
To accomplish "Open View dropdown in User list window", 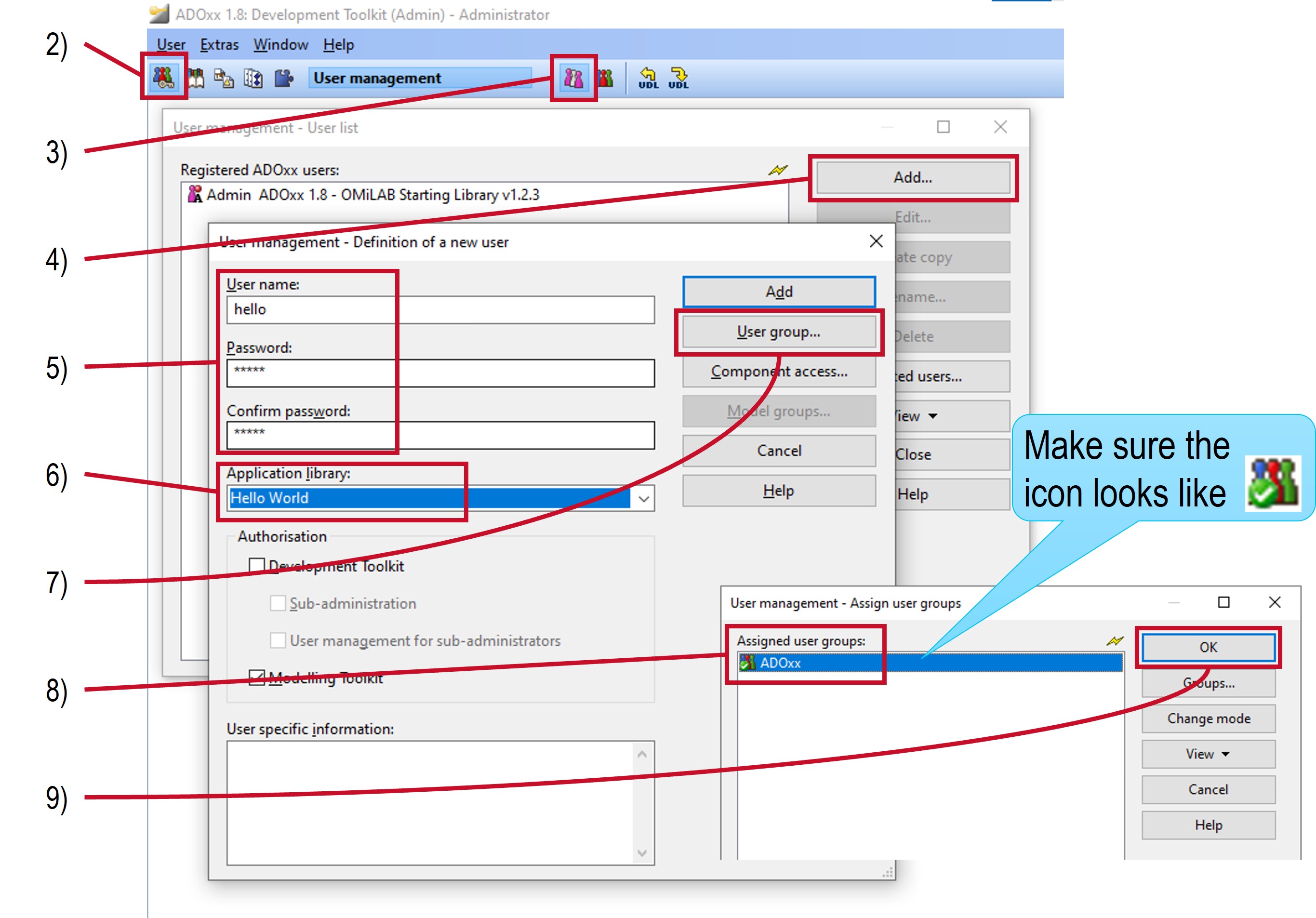I will [952, 416].
